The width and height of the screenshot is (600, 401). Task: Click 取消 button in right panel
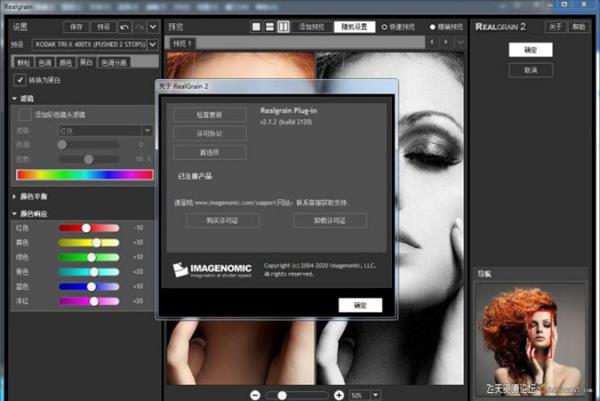tap(530, 70)
